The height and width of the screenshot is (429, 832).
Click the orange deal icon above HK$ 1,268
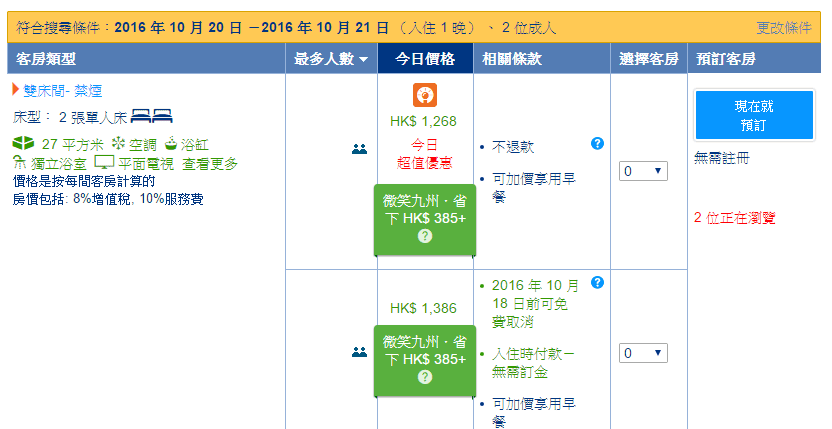[424, 96]
